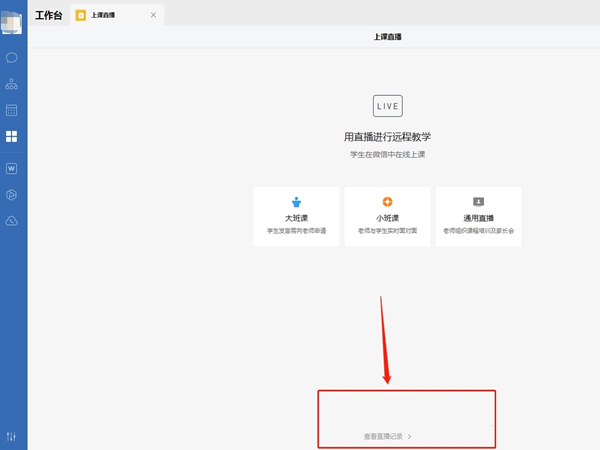Screen dimensions: 600x450
Task: Click the user avatar at top left
Action: coord(12,22)
